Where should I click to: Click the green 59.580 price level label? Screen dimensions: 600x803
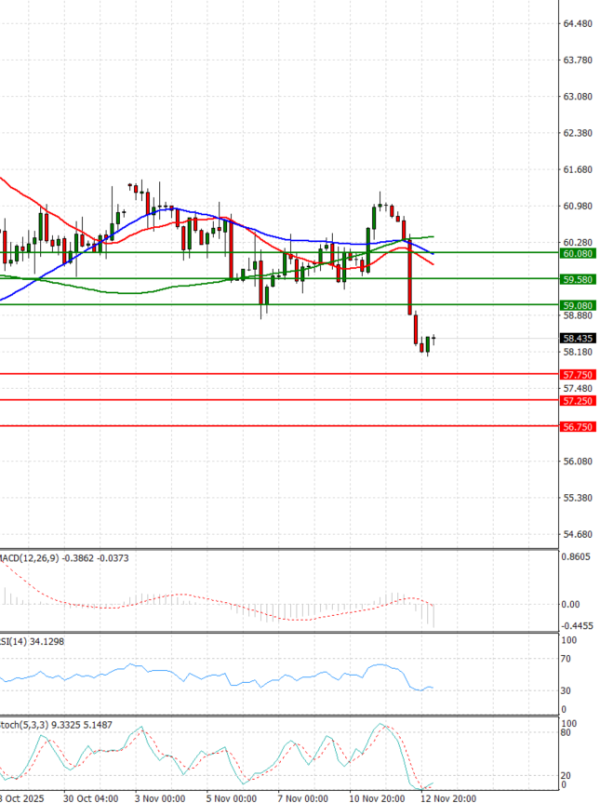(578, 279)
